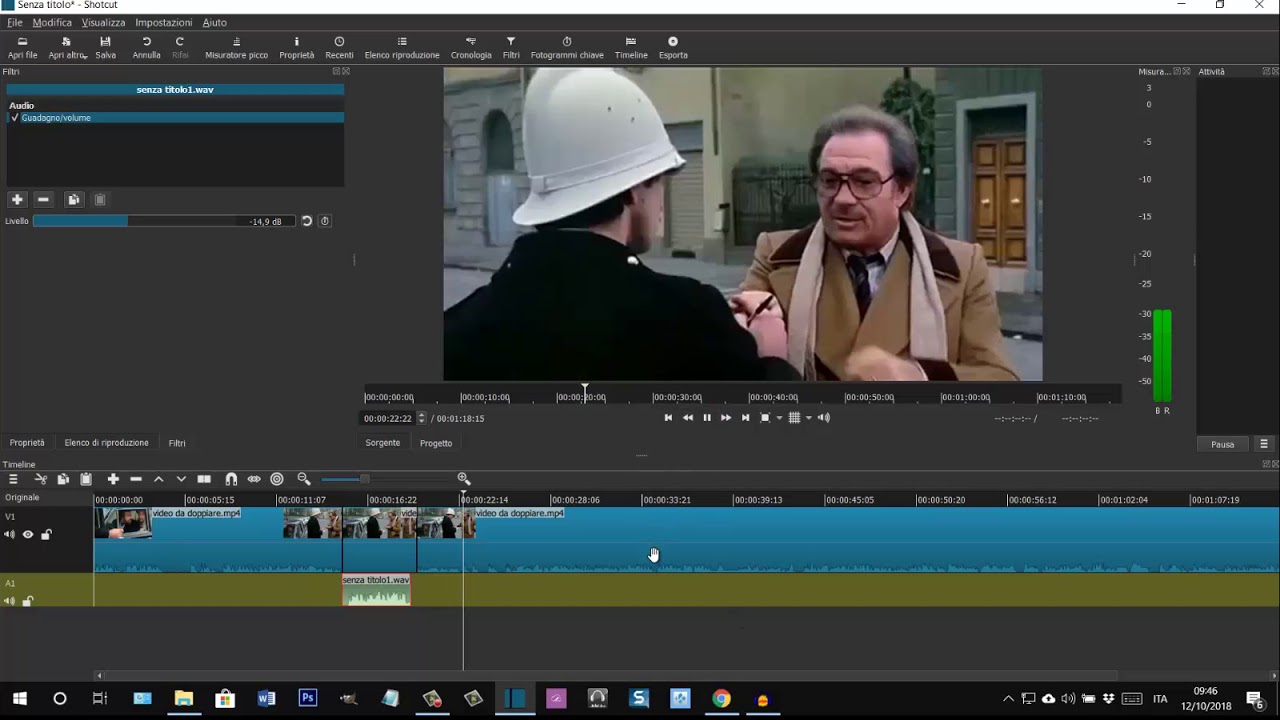Open the player grid dropdown arrow

tap(808, 418)
